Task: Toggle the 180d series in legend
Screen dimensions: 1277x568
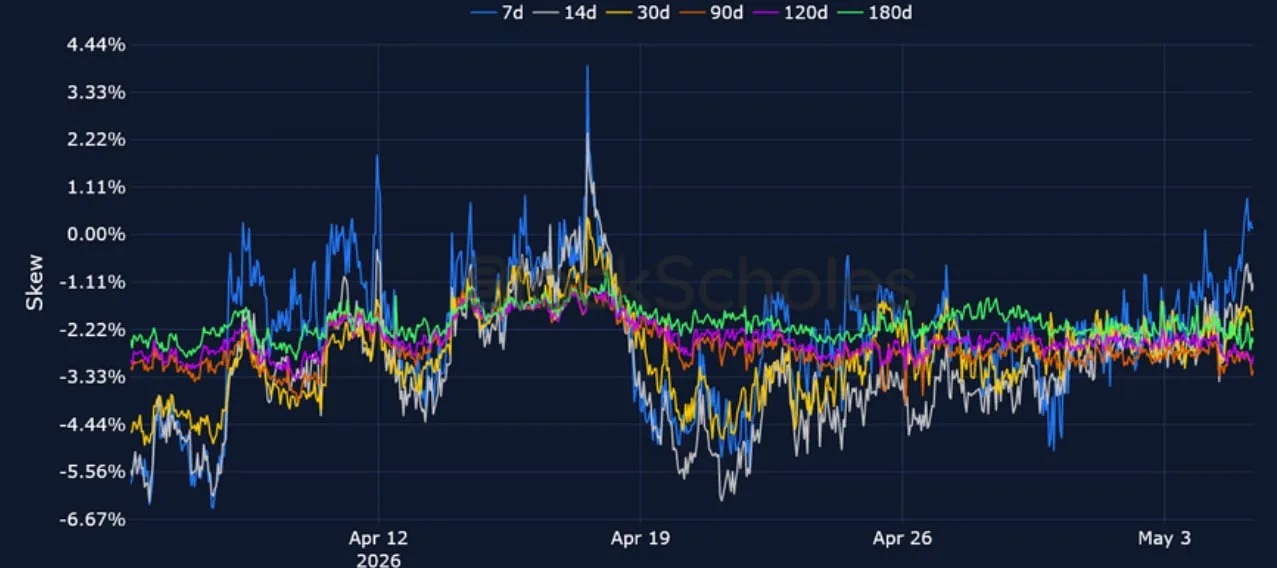Action: pyautogui.click(x=876, y=13)
